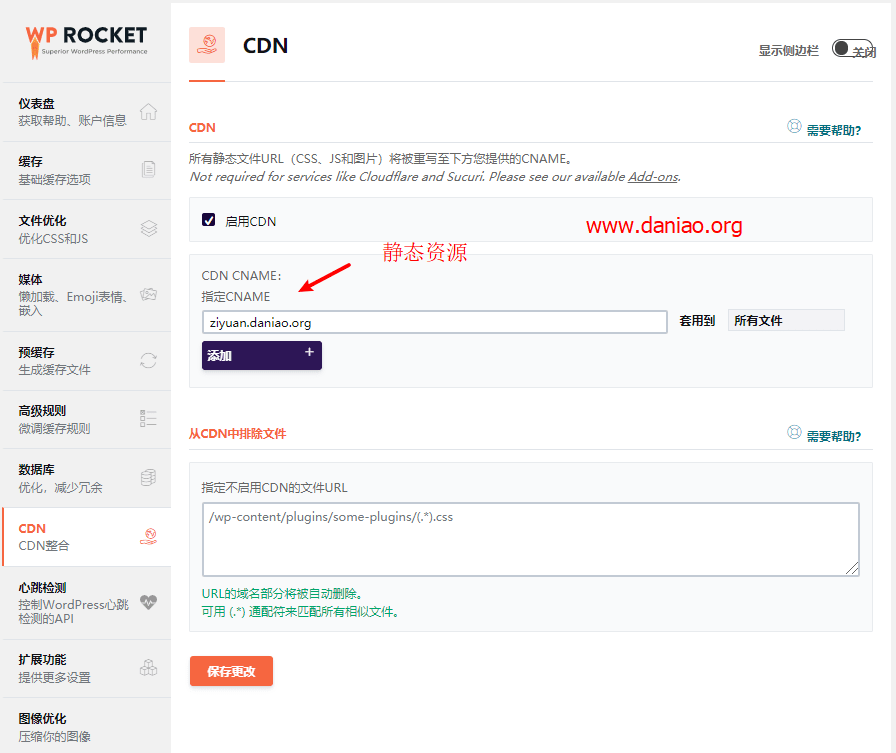The width and height of the screenshot is (896, 753).
Task: Open 仪表盘 dashboard menu
Action: pyautogui.click(x=87, y=112)
